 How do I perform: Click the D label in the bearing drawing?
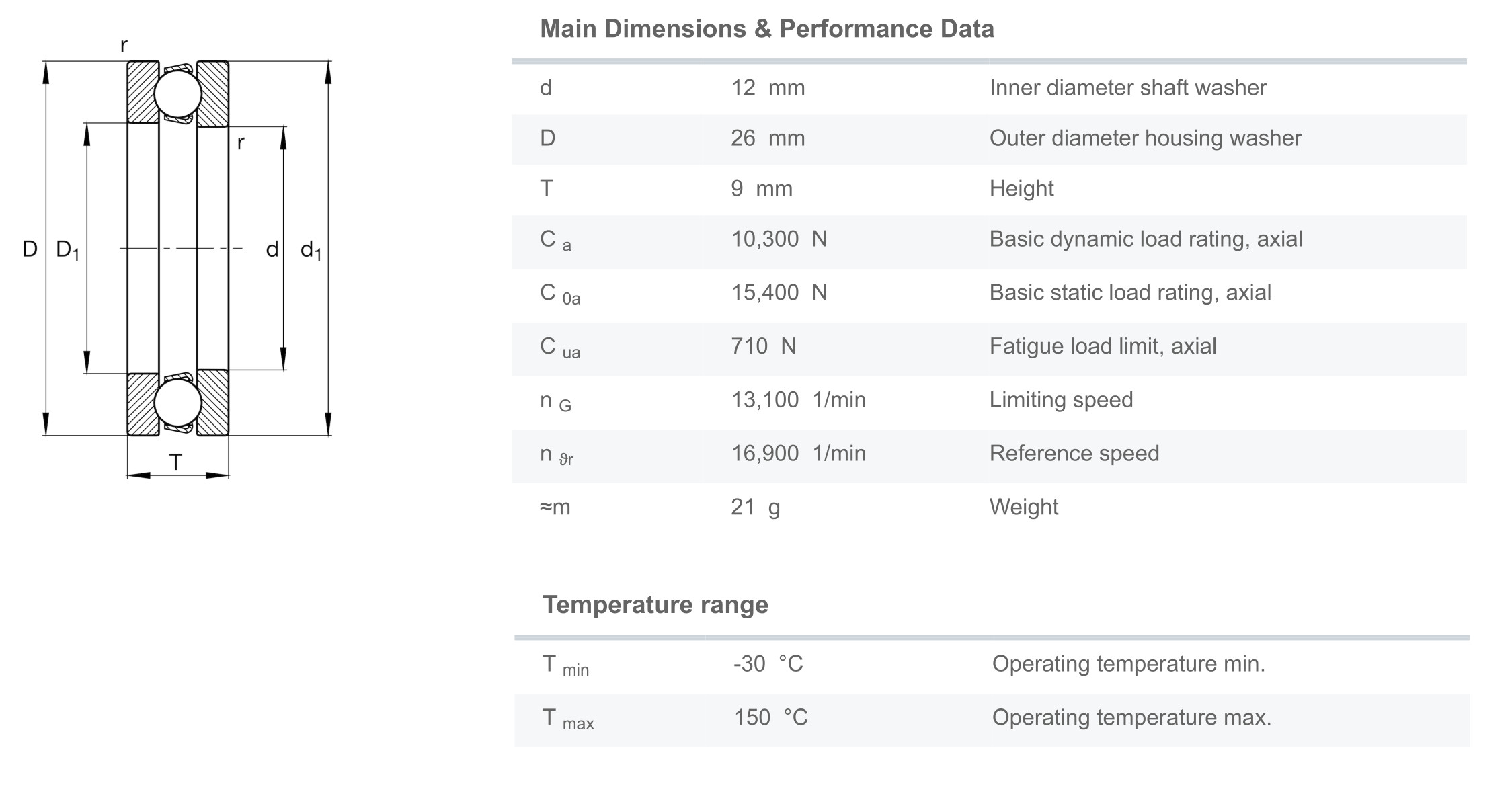click(x=30, y=249)
